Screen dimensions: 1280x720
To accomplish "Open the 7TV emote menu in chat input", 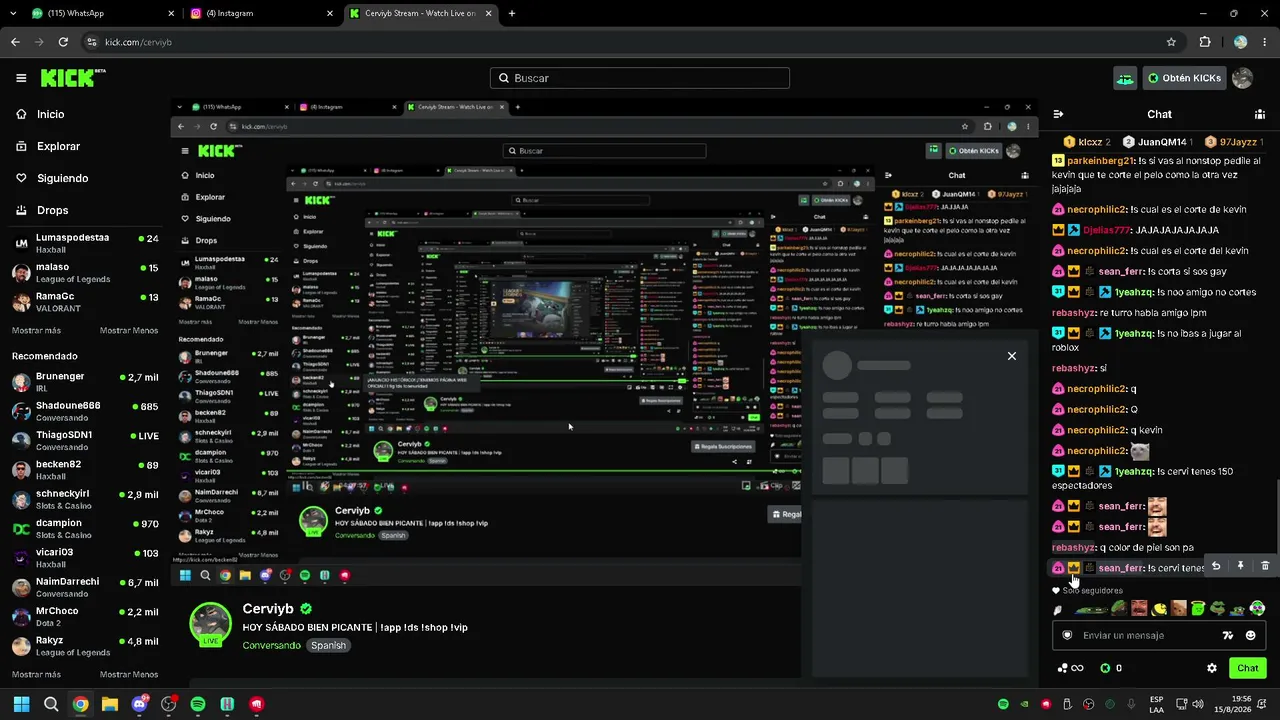I will [1228, 635].
